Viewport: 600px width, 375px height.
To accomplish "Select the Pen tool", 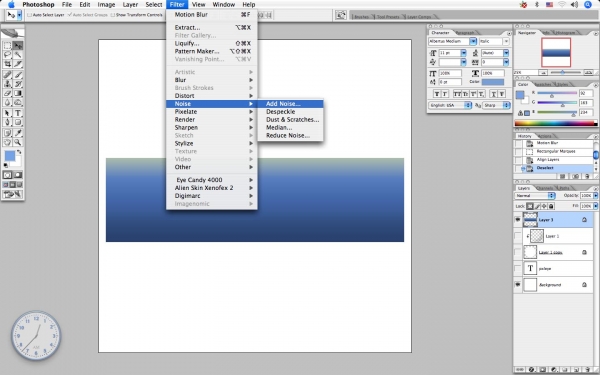I will 7,122.
